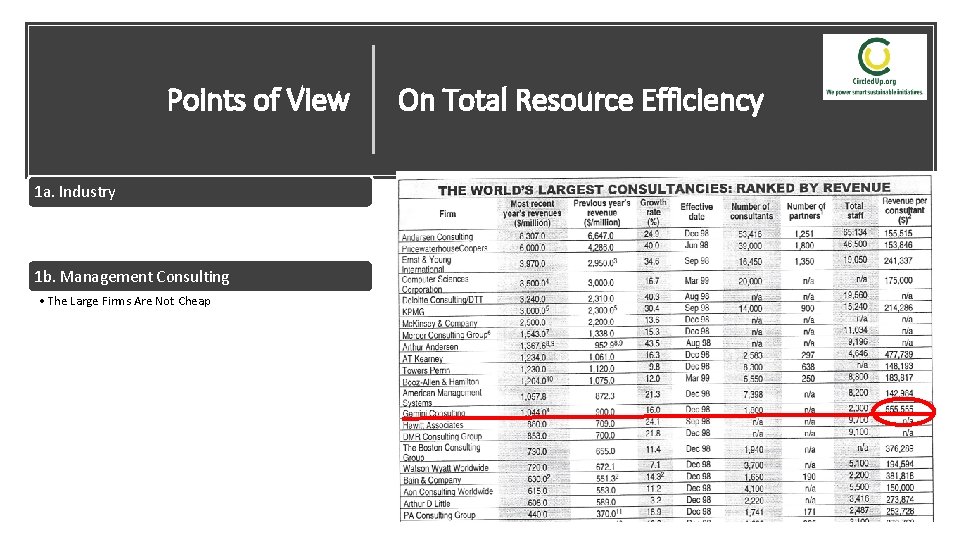Click the 'Number of partners' column header

pyautogui.click(x=806, y=211)
